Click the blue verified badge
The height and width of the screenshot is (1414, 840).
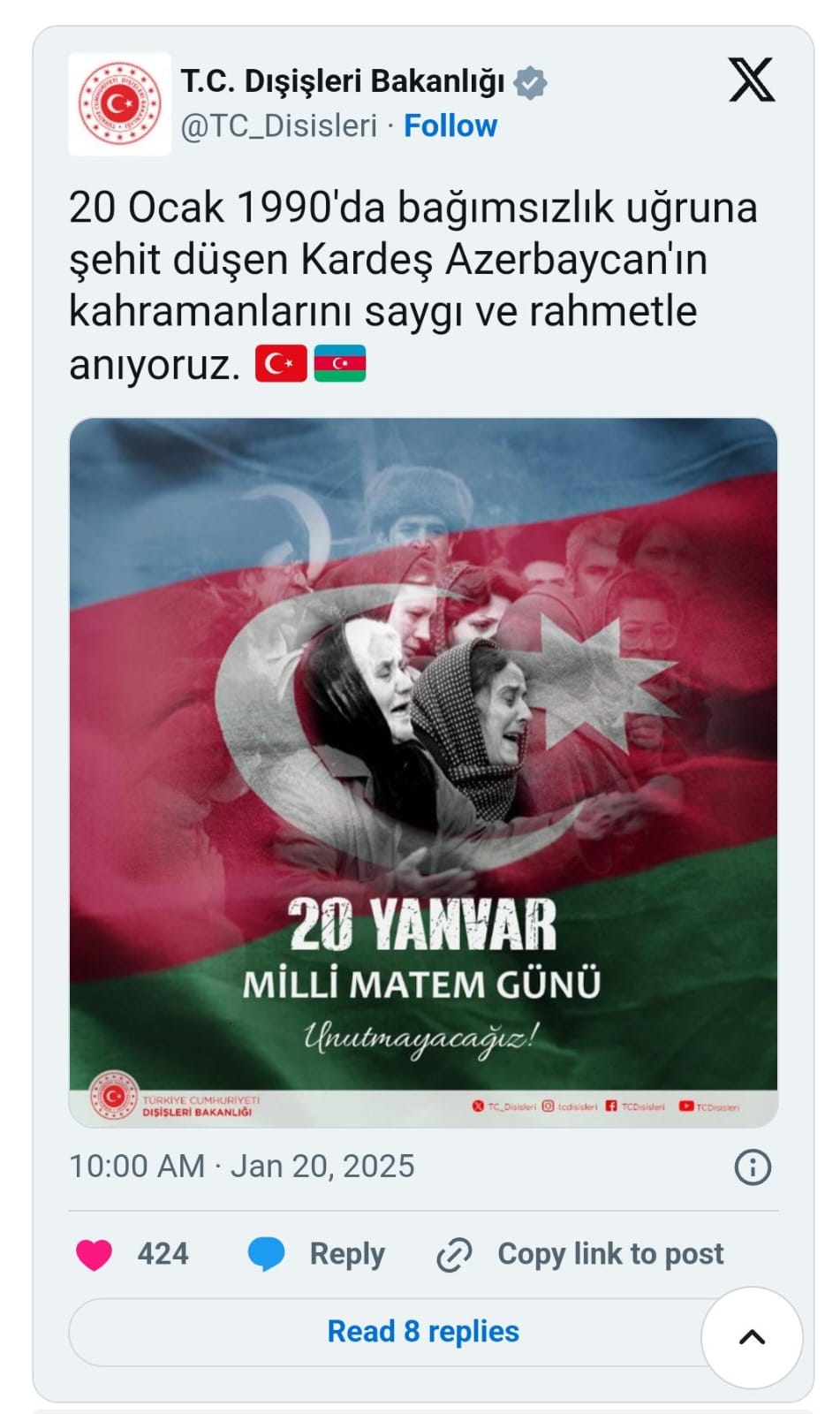[x=530, y=82]
